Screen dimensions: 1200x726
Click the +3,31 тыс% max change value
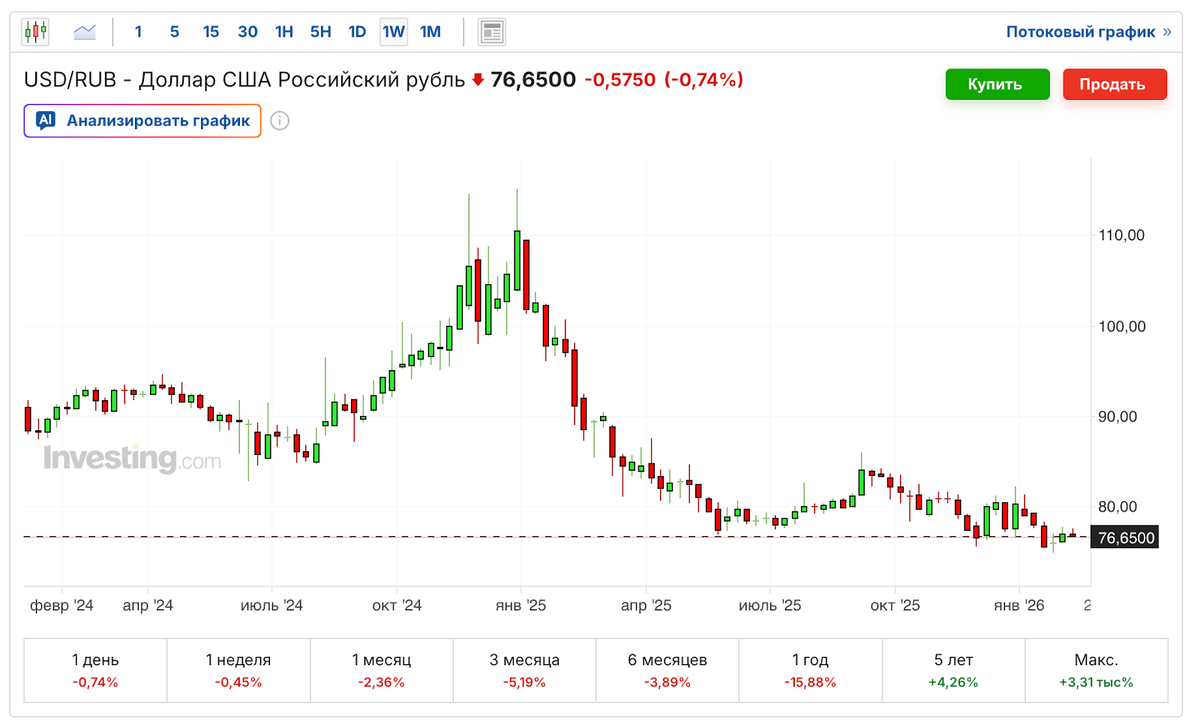tap(1096, 682)
